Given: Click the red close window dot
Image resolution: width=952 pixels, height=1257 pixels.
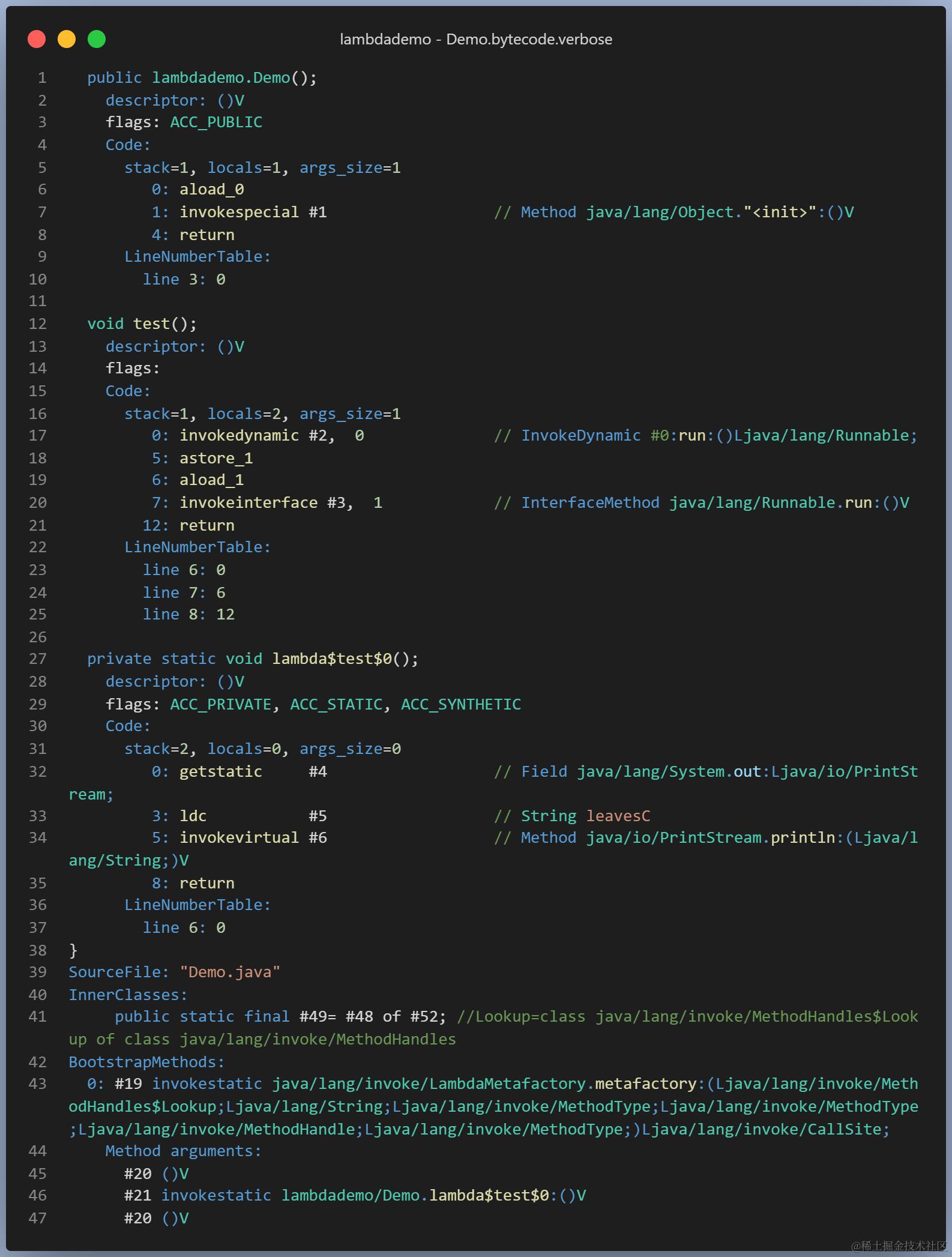Looking at the screenshot, I should tap(37, 39).
